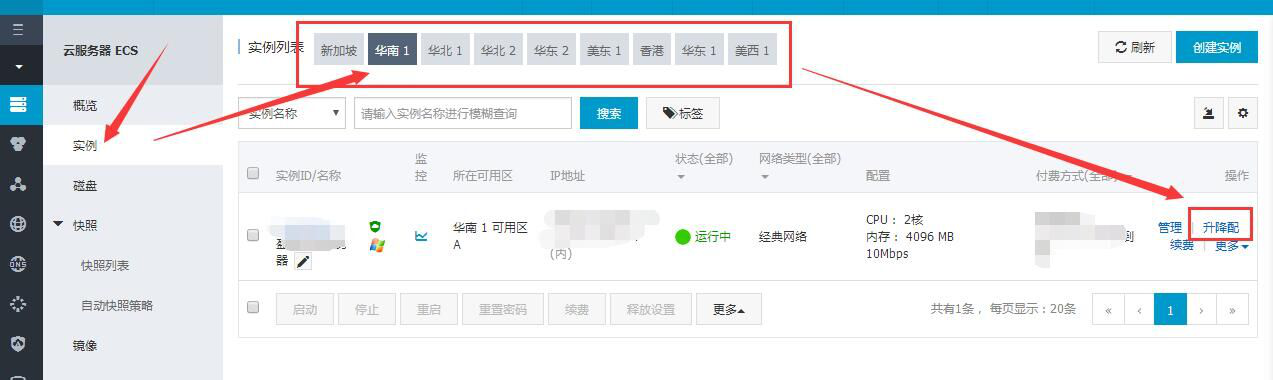Screen dimensions: 1273x380
Task: Open the monitoring chart icon in the instance row
Action: click(x=421, y=236)
